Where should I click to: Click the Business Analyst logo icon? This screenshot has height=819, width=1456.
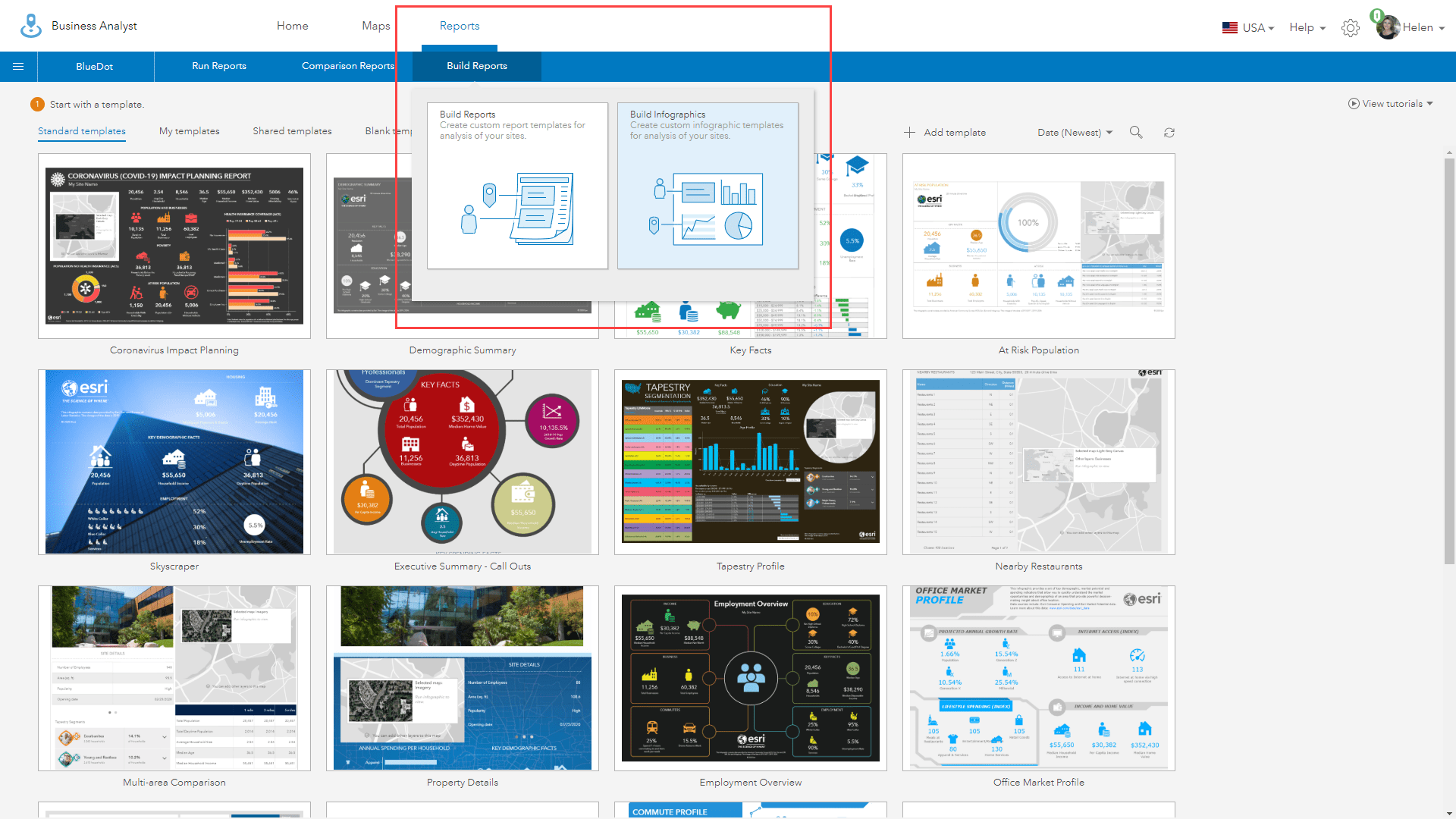point(31,26)
